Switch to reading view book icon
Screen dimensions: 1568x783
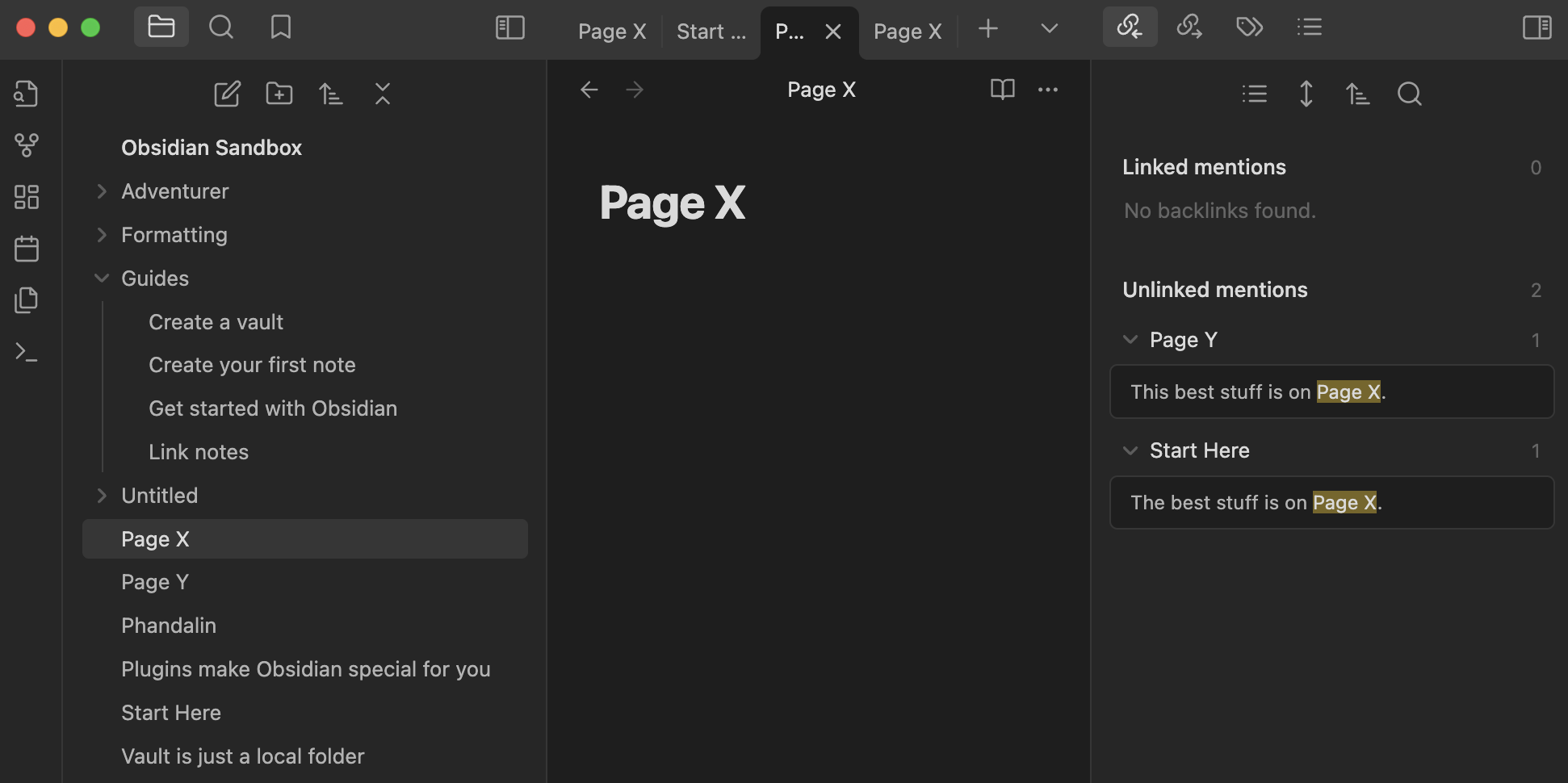pyautogui.click(x=1003, y=90)
